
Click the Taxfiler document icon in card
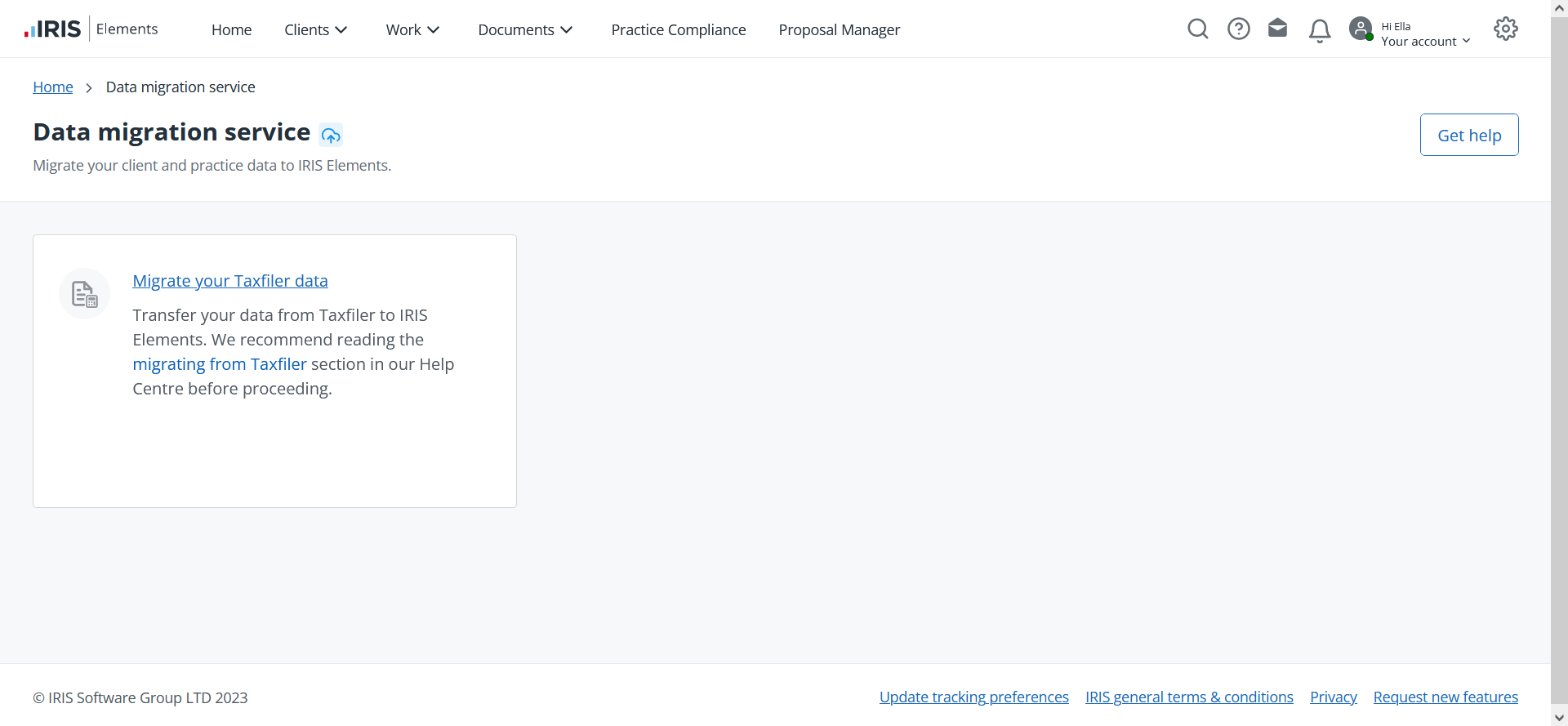click(85, 294)
